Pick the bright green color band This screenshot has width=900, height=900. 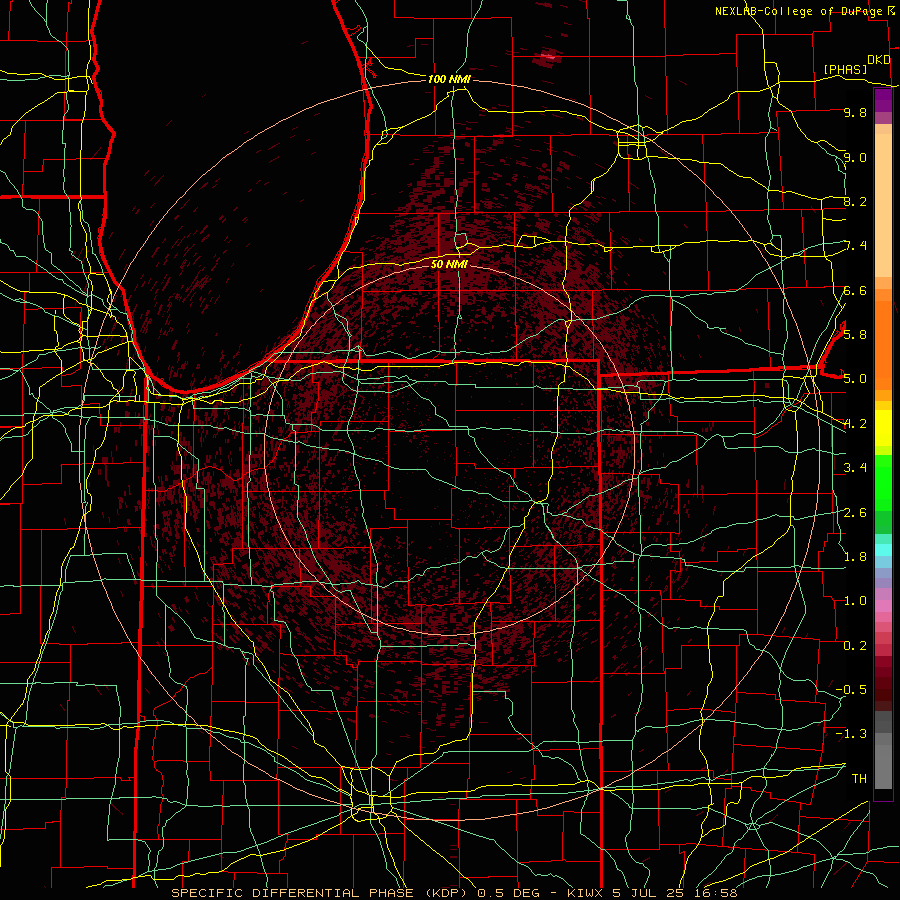click(883, 483)
